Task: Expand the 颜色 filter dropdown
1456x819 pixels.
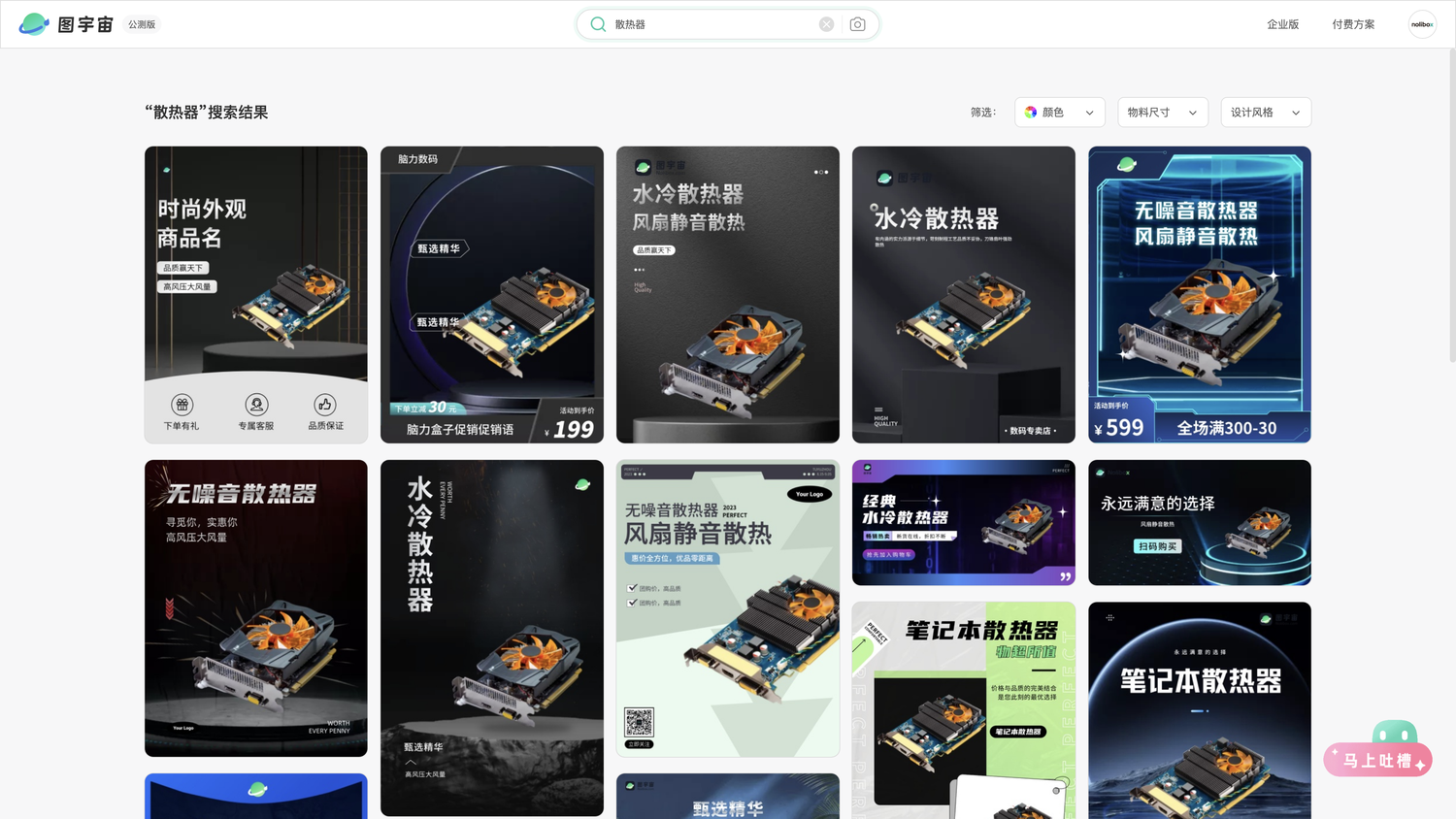Action: tap(1060, 113)
